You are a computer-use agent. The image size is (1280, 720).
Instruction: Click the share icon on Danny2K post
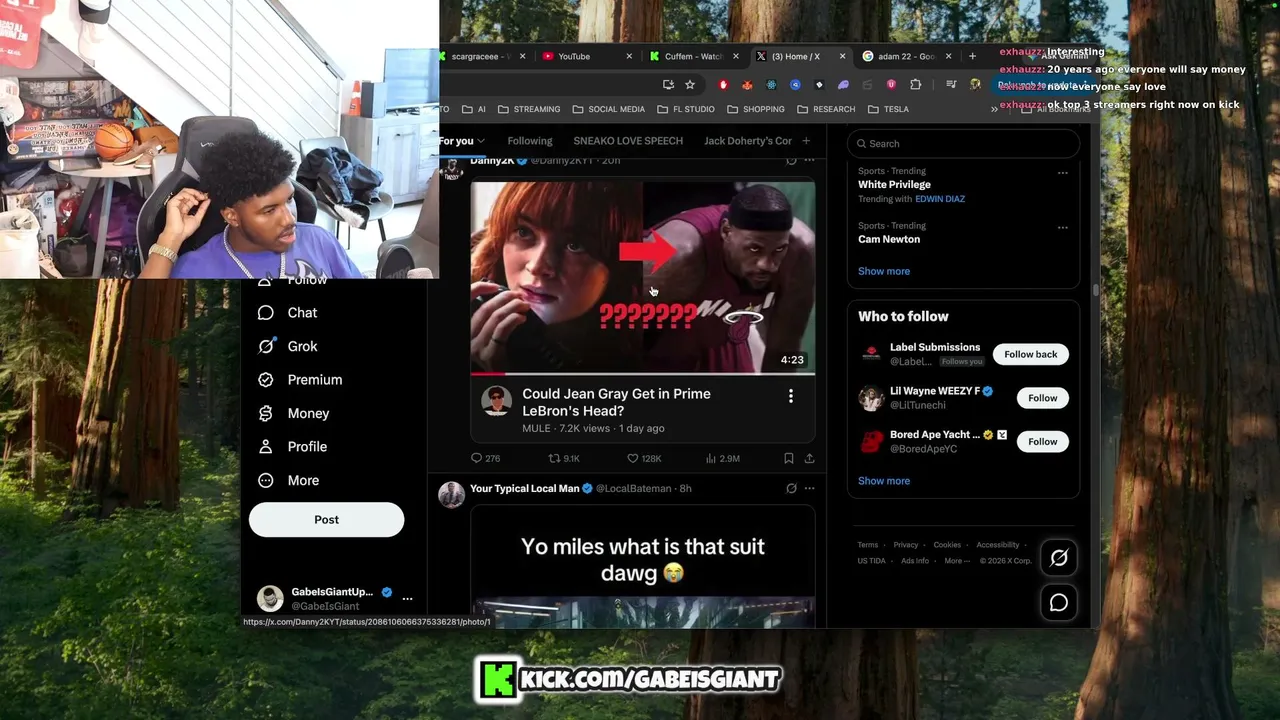click(x=809, y=458)
